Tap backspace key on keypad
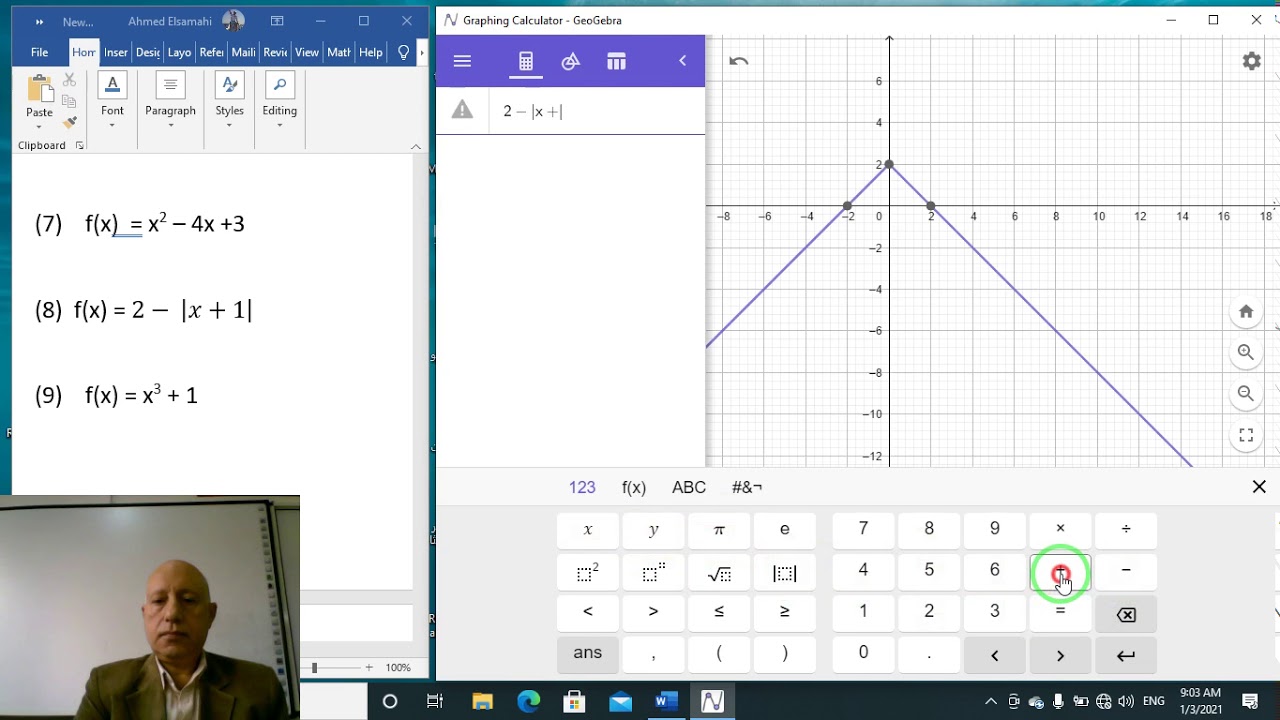Image resolution: width=1280 pixels, height=720 pixels. coord(1126,614)
